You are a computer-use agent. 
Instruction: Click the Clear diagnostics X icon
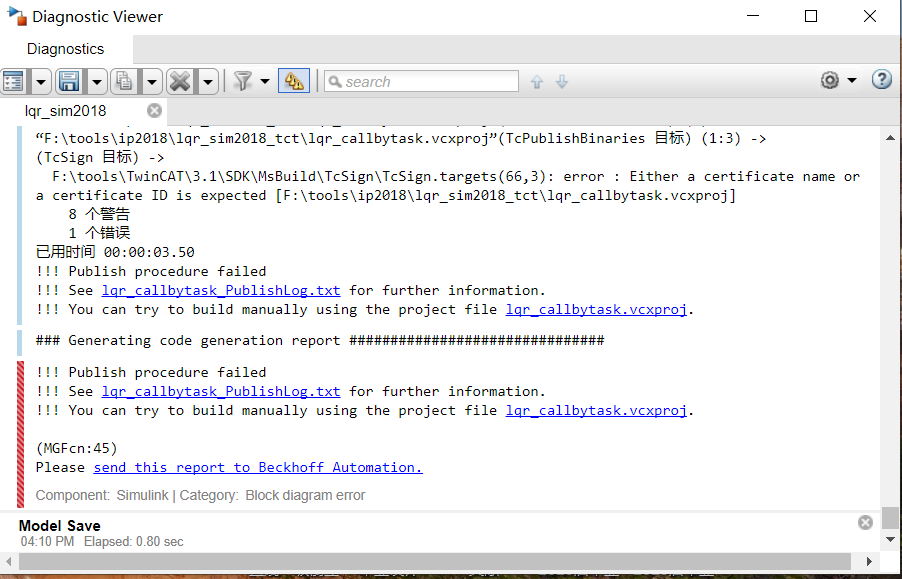click(x=180, y=81)
